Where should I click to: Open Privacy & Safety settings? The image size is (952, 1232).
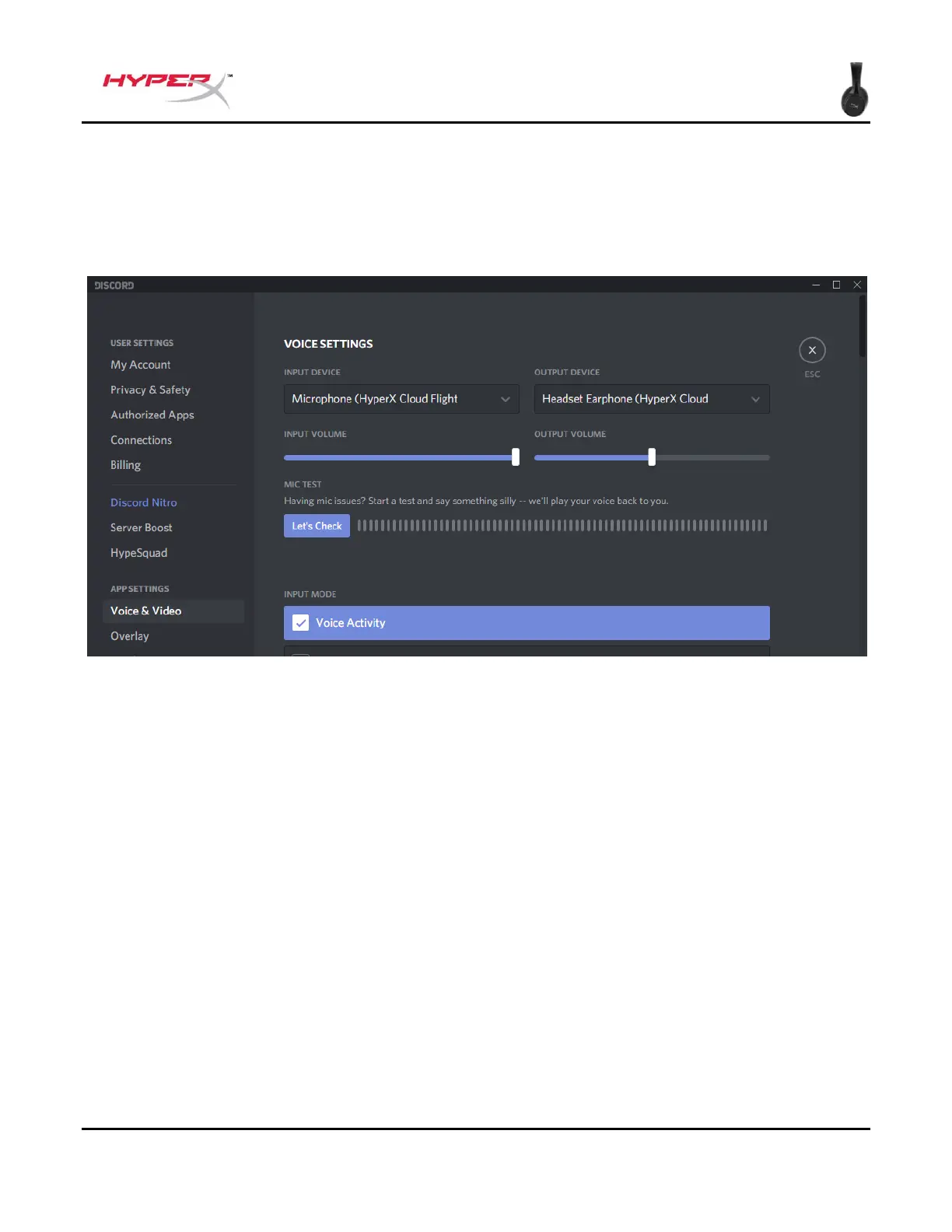[x=150, y=390]
